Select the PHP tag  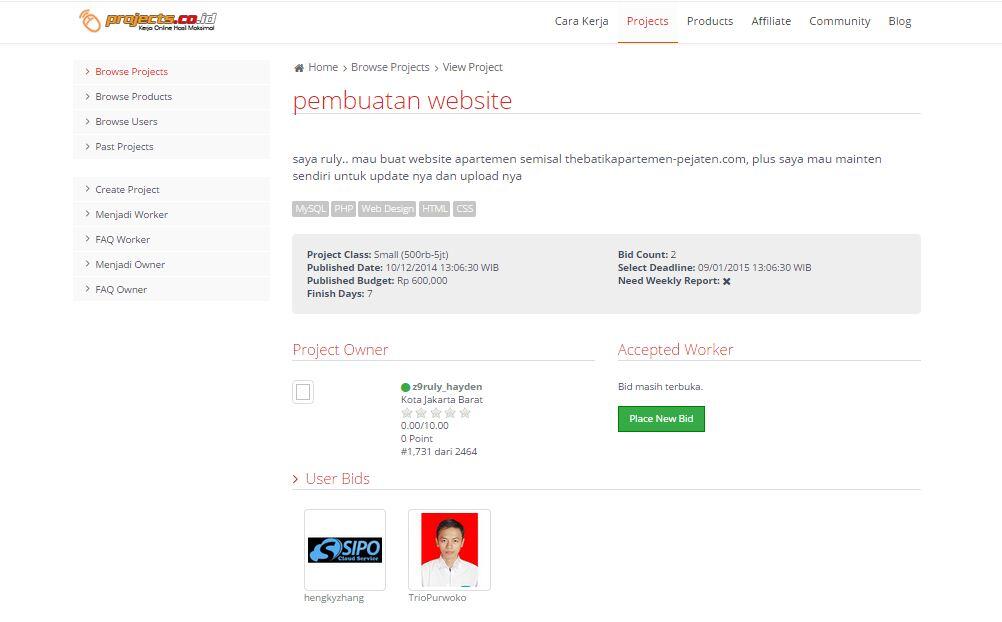point(343,209)
